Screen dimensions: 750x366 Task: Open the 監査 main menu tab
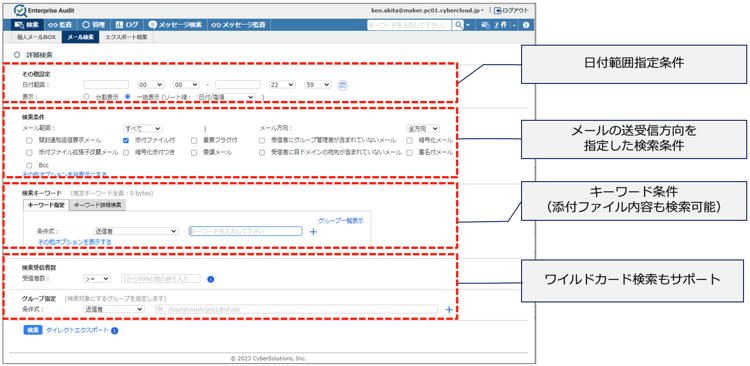point(60,25)
